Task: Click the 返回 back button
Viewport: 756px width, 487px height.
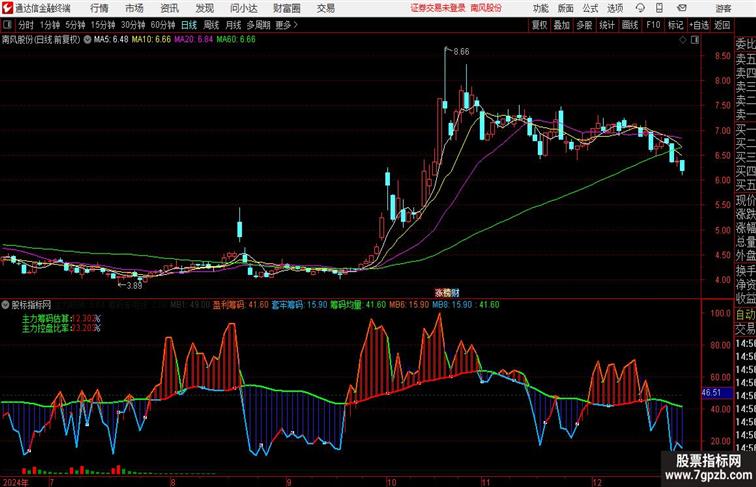Action: click(x=722, y=25)
